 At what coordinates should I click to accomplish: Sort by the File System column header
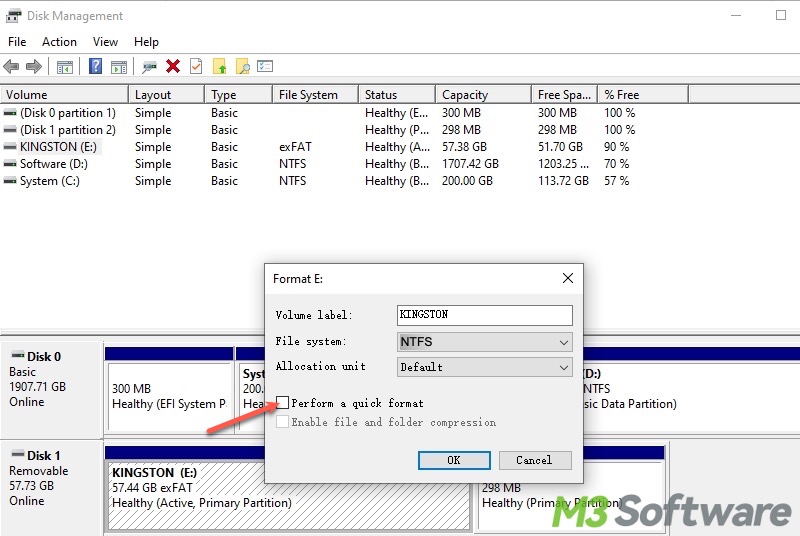(x=315, y=95)
